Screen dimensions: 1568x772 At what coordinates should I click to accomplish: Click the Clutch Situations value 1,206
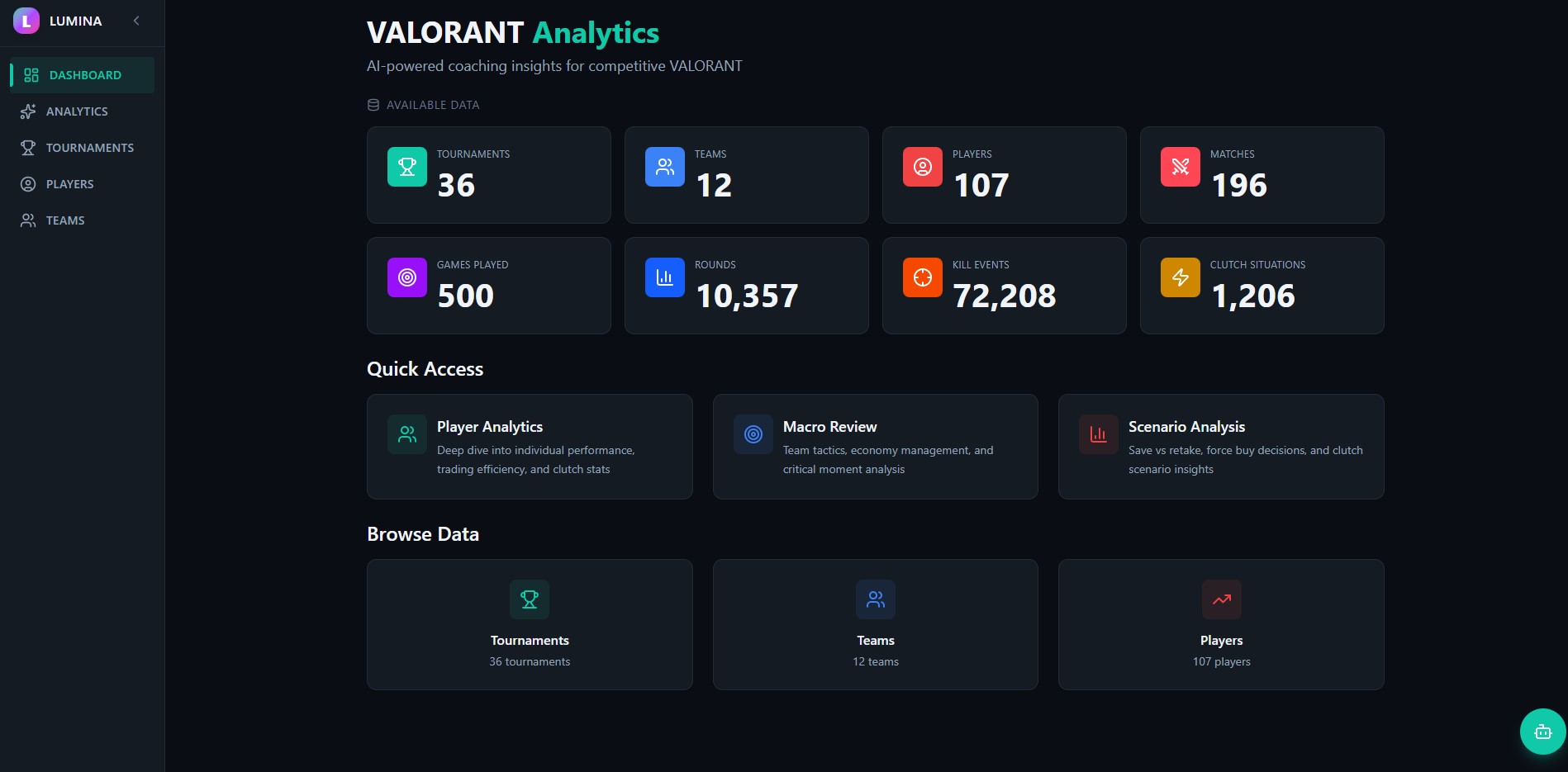click(1253, 296)
